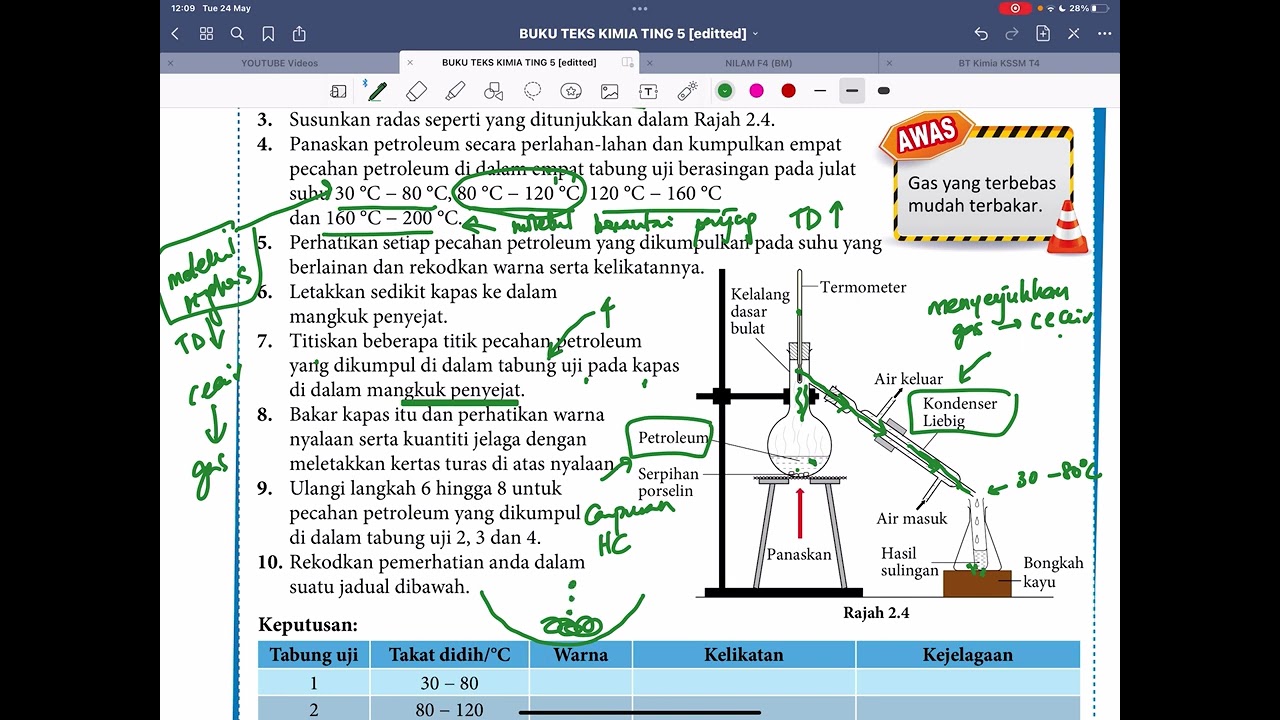The height and width of the screenshot is (720, 1280).
Task: Select the Lasso selection tool
Action: tap(532, 91)
